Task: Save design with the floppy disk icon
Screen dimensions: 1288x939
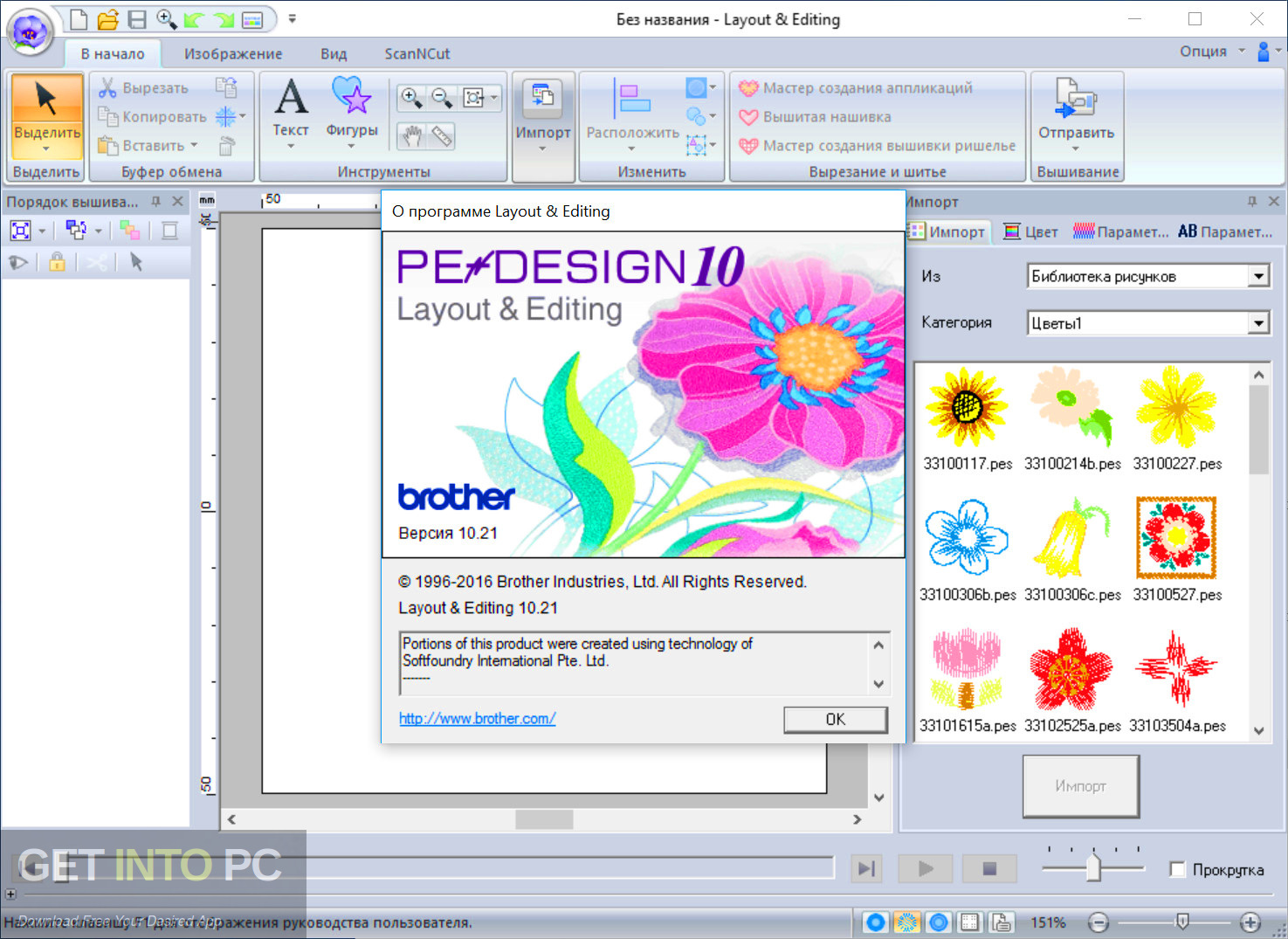Action: pos(137,18)
